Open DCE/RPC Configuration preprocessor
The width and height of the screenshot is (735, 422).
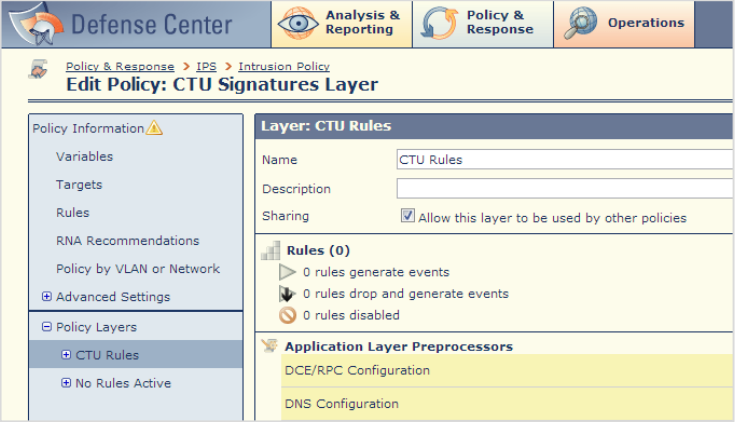pos(507,370)
